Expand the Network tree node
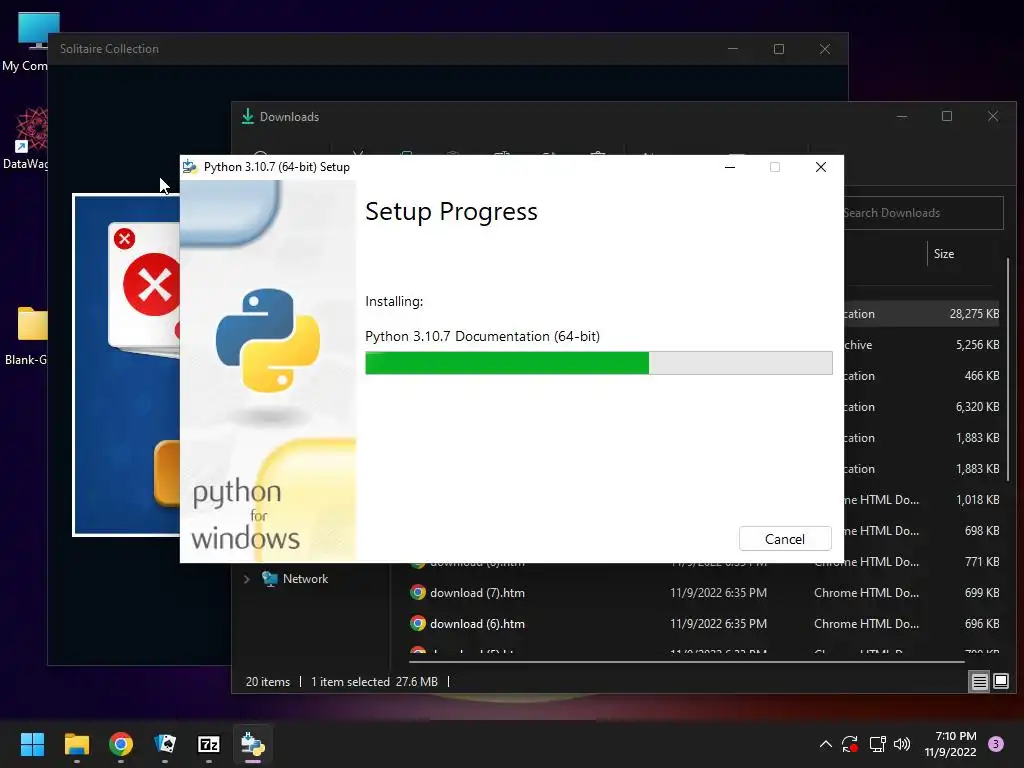The height and width of the screenshot is (768, 1024). (247, 579)
